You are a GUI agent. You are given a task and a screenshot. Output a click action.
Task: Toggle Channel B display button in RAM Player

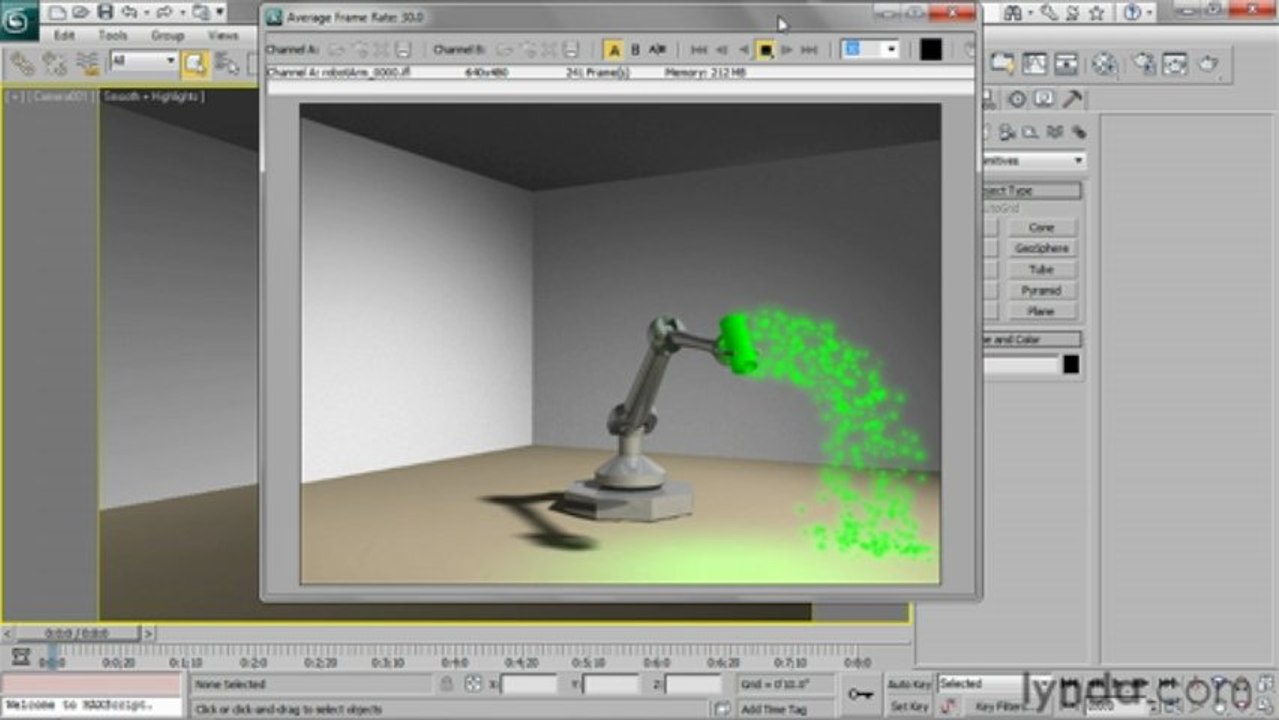coord(634,49)
